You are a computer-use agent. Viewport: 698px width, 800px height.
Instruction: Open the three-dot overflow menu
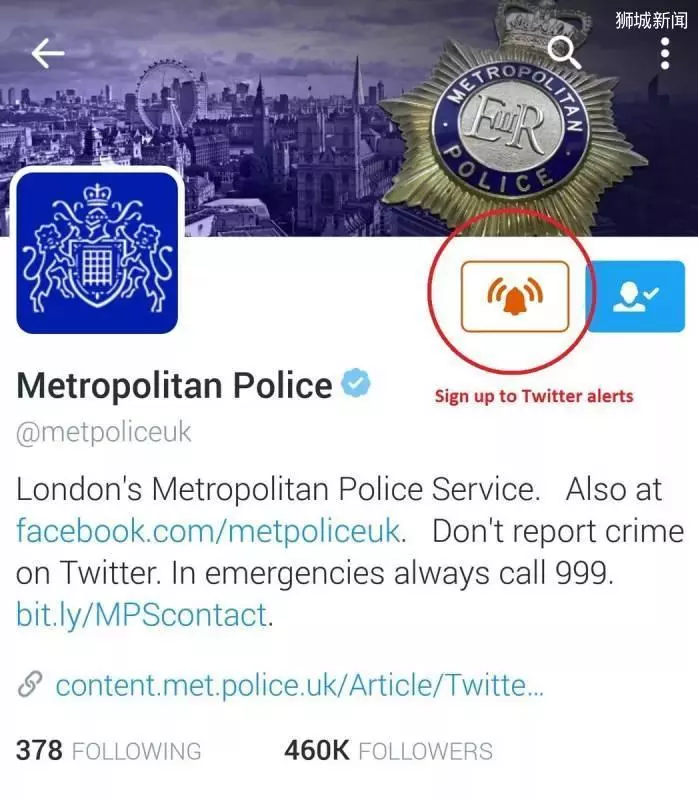coord(665,53)
